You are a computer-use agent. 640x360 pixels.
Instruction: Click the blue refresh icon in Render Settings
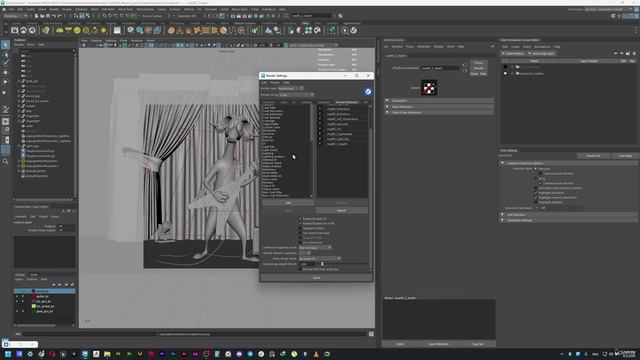click(368, 91)
